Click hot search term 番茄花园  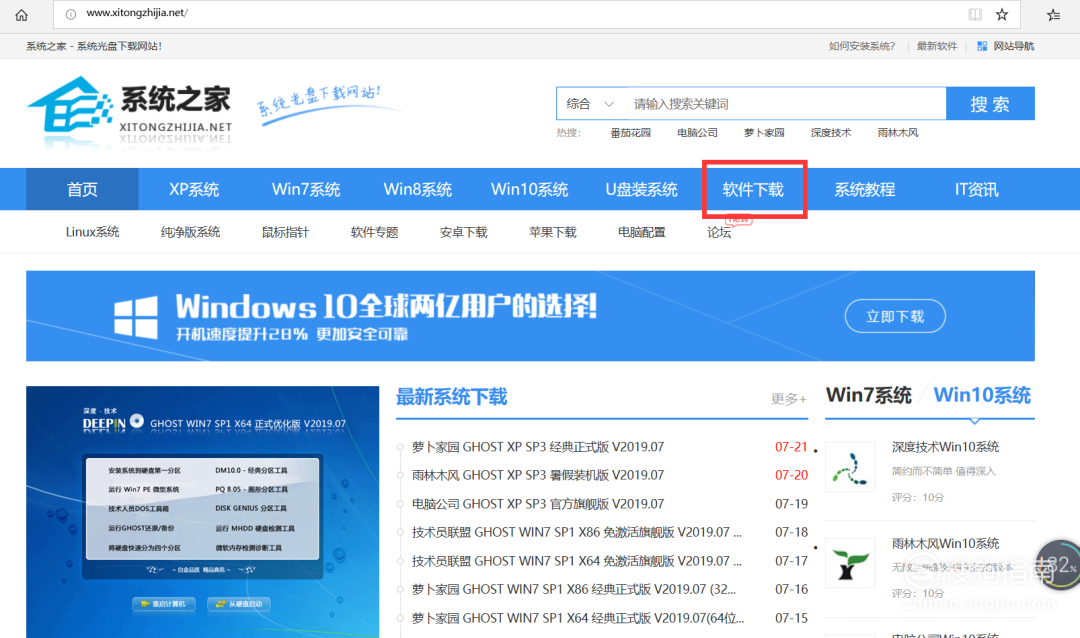point(630,133)
